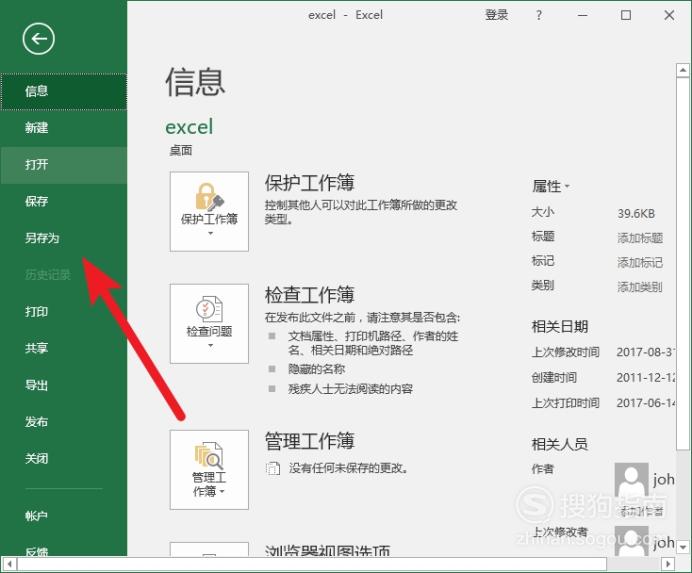Viewport: 692px width, 573px height.
Task: Select the Export (导出) menu item
Action: point(64,385)
